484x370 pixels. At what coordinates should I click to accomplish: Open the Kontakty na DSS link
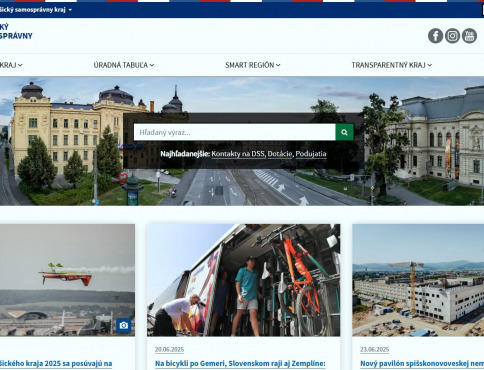click(238, 154)
